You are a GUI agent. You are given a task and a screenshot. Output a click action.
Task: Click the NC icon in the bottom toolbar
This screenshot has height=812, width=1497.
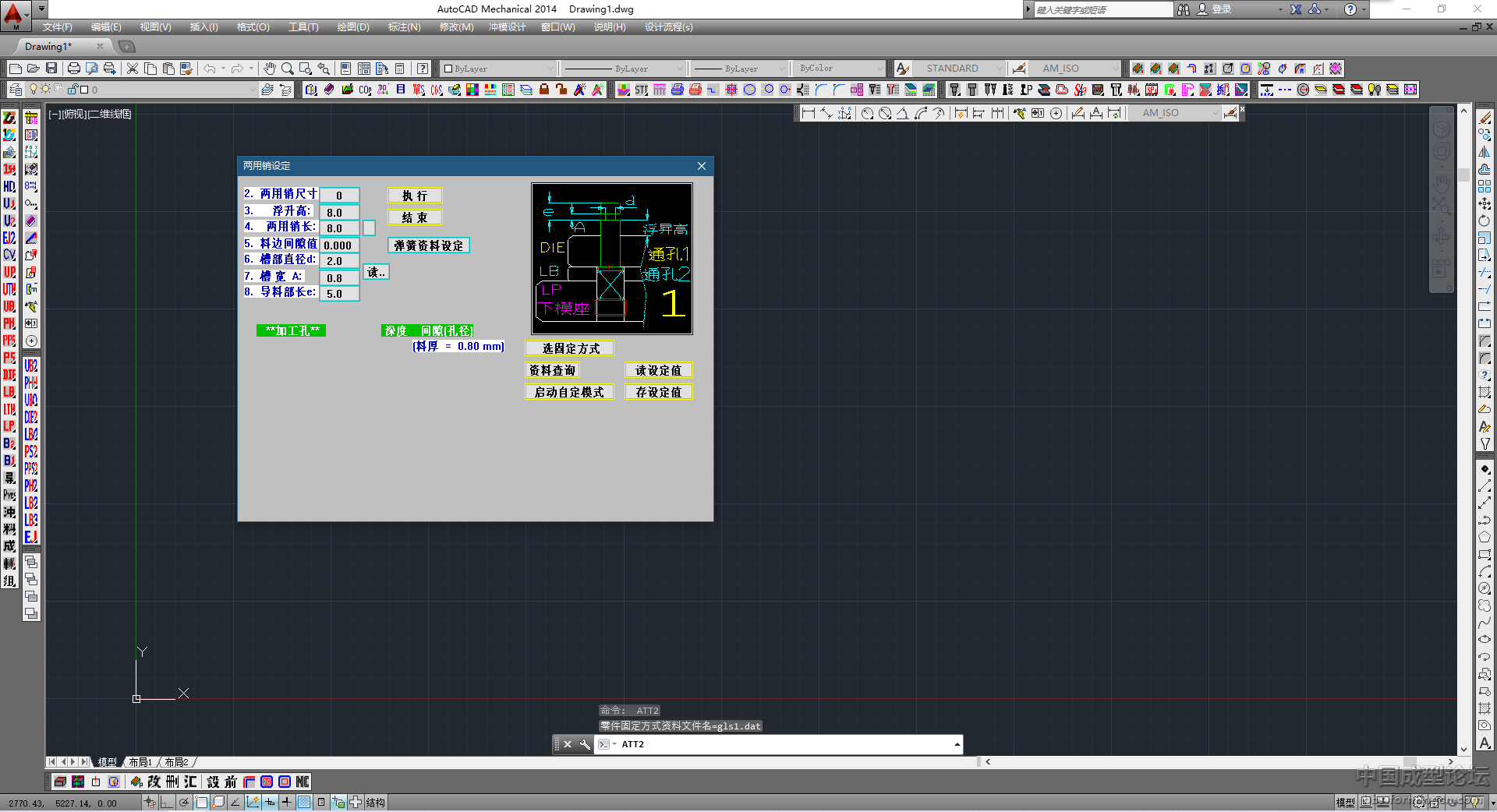tap(303, 782)
